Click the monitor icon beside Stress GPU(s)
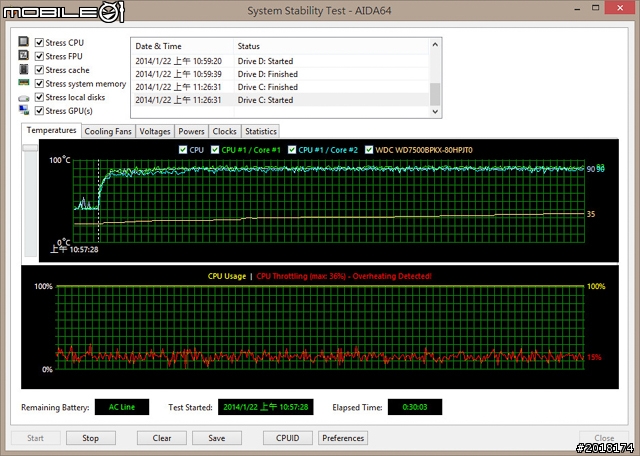Screen dimensions: 640x456 point(24,110)
